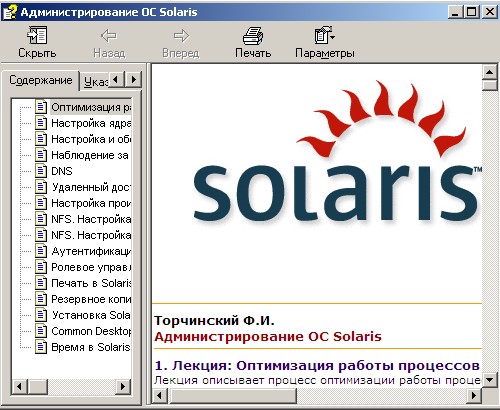Close the Администрирование ОС Solaris window
500x410 pixels.
coord(490,12)
